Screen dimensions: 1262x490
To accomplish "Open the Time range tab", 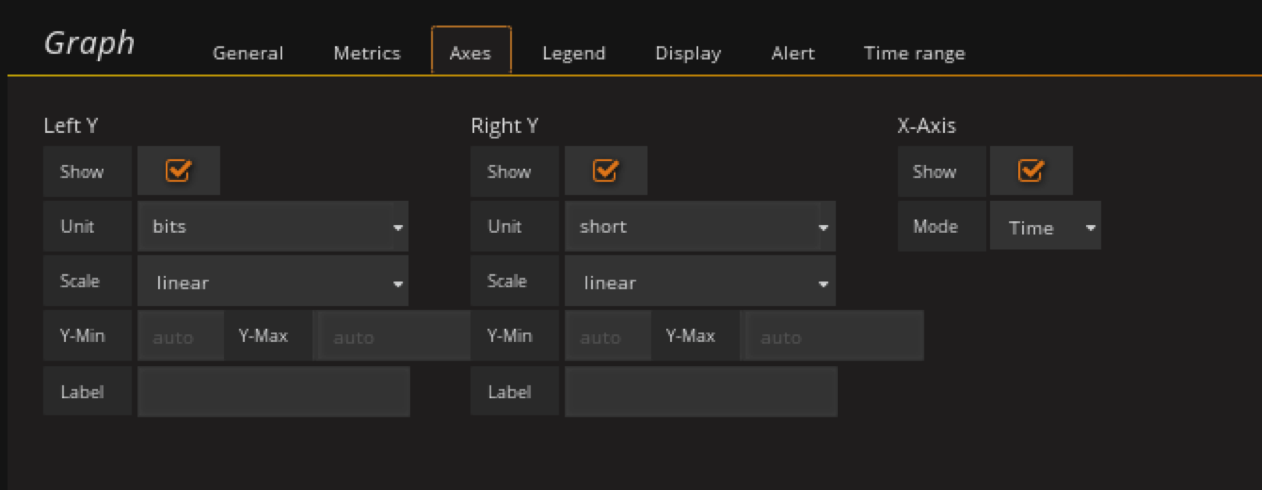I will 914,53.
